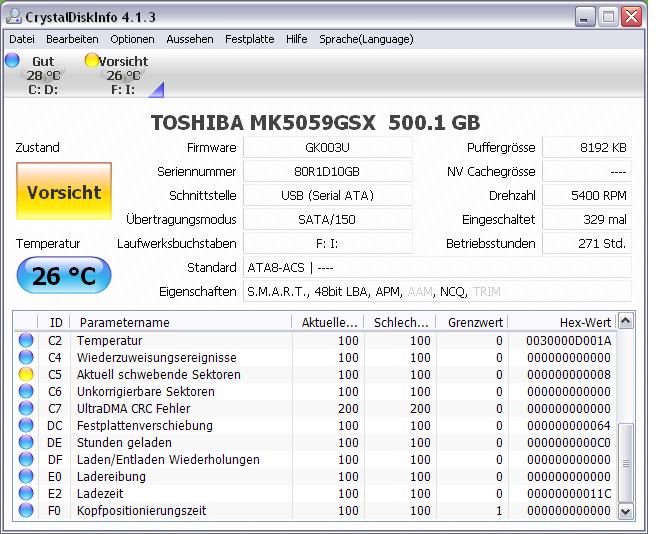Open the Sprache(Language) menu
Screen dimensions: 670x534
click(366, 39)
